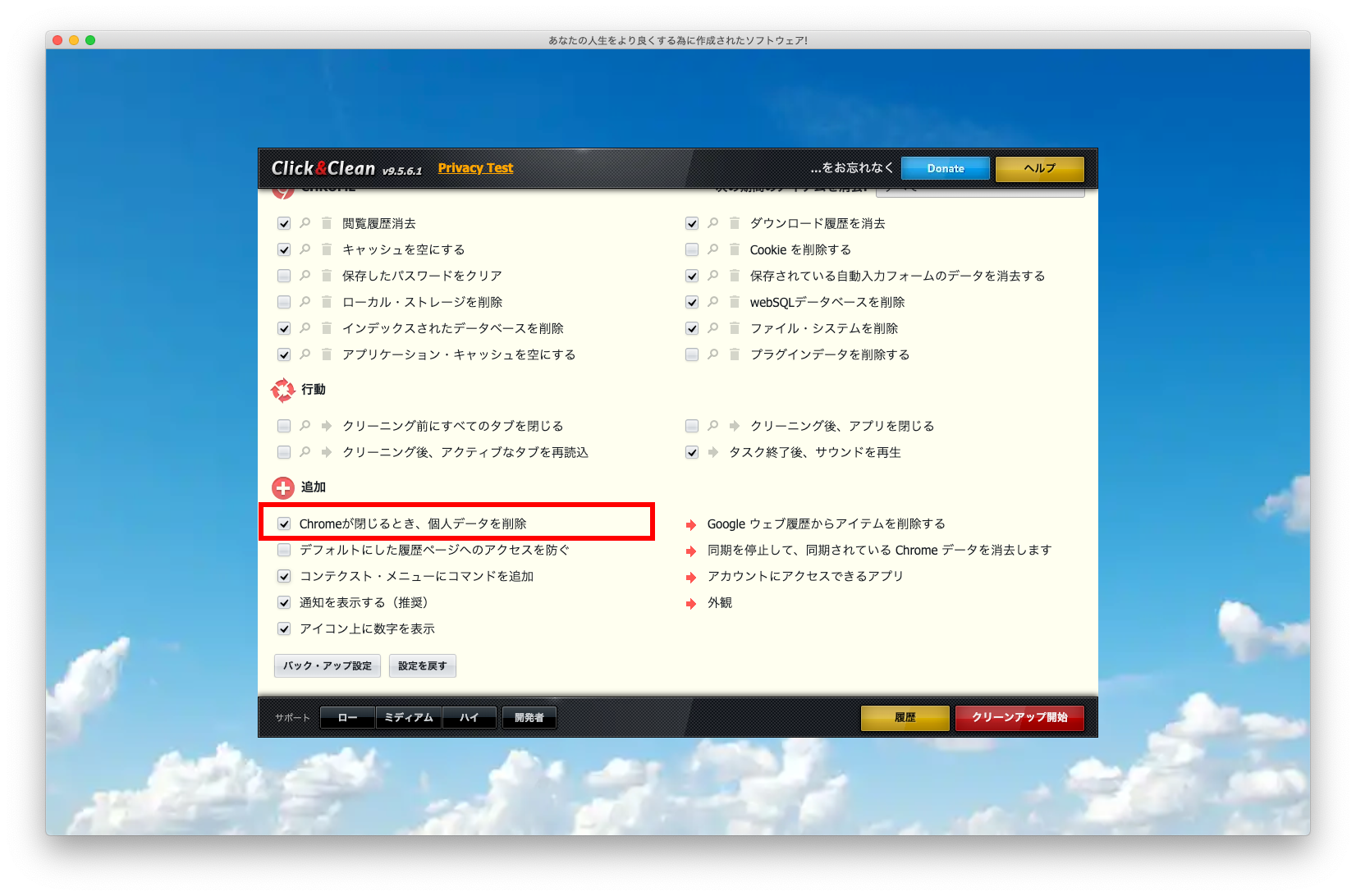Image resolution: width=1356 pixels, height=896 pixels.
Task: Enable デフォルトにした履歴ページへのアクセスを防ぐ checkbox
Action: pos(284,550)
